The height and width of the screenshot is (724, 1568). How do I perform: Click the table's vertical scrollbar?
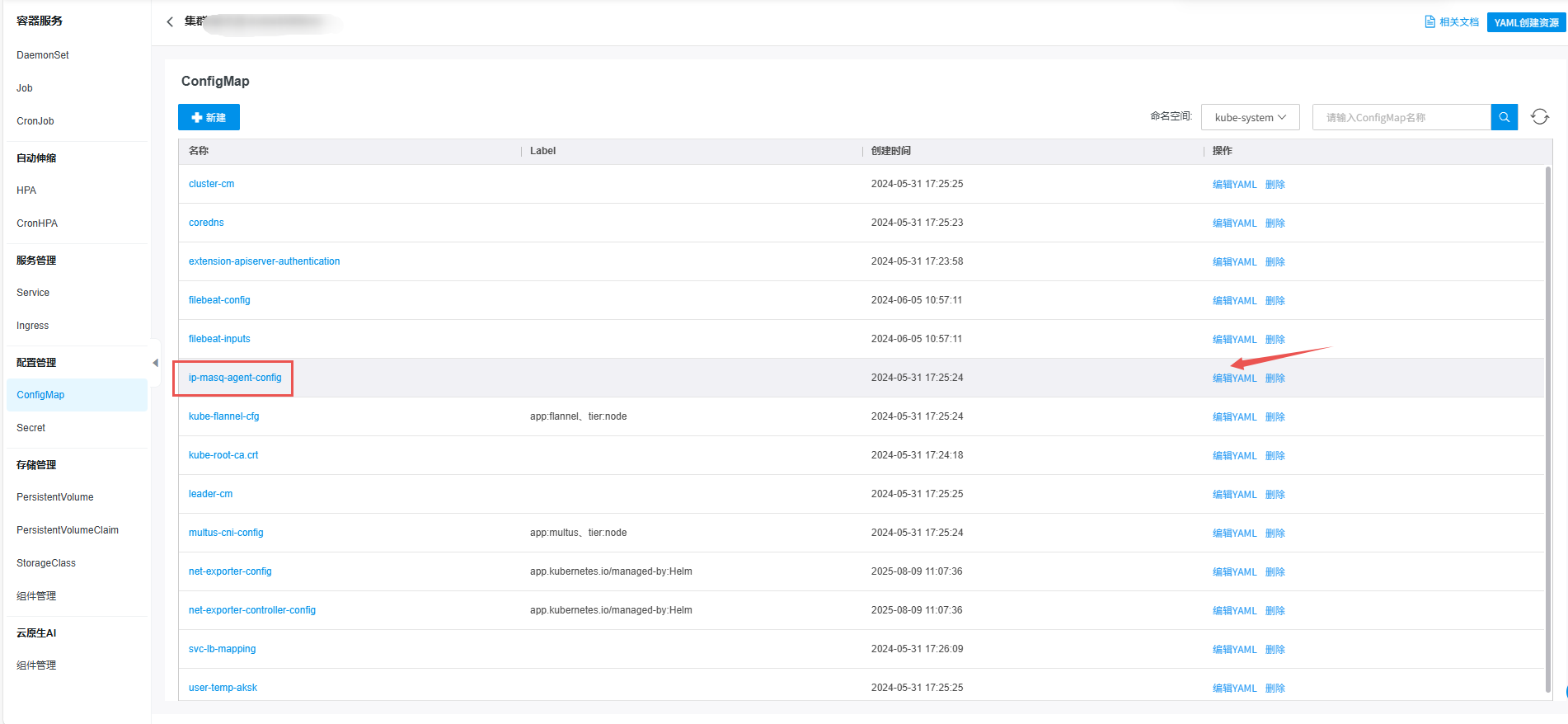[1548, 429]
